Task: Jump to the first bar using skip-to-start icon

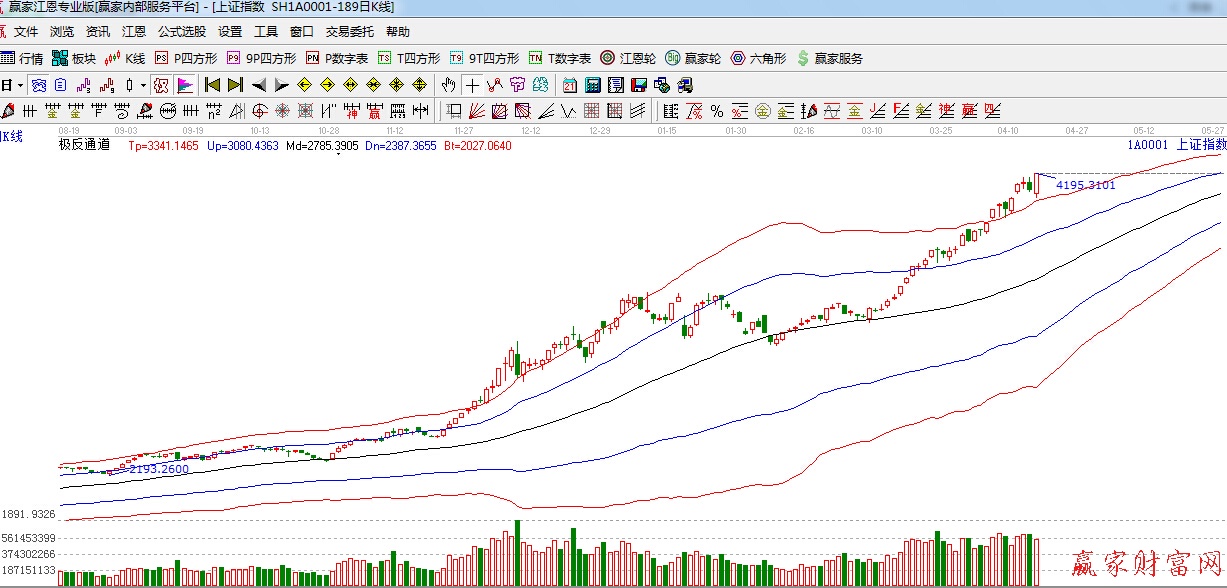Action: tap(212, 85)
